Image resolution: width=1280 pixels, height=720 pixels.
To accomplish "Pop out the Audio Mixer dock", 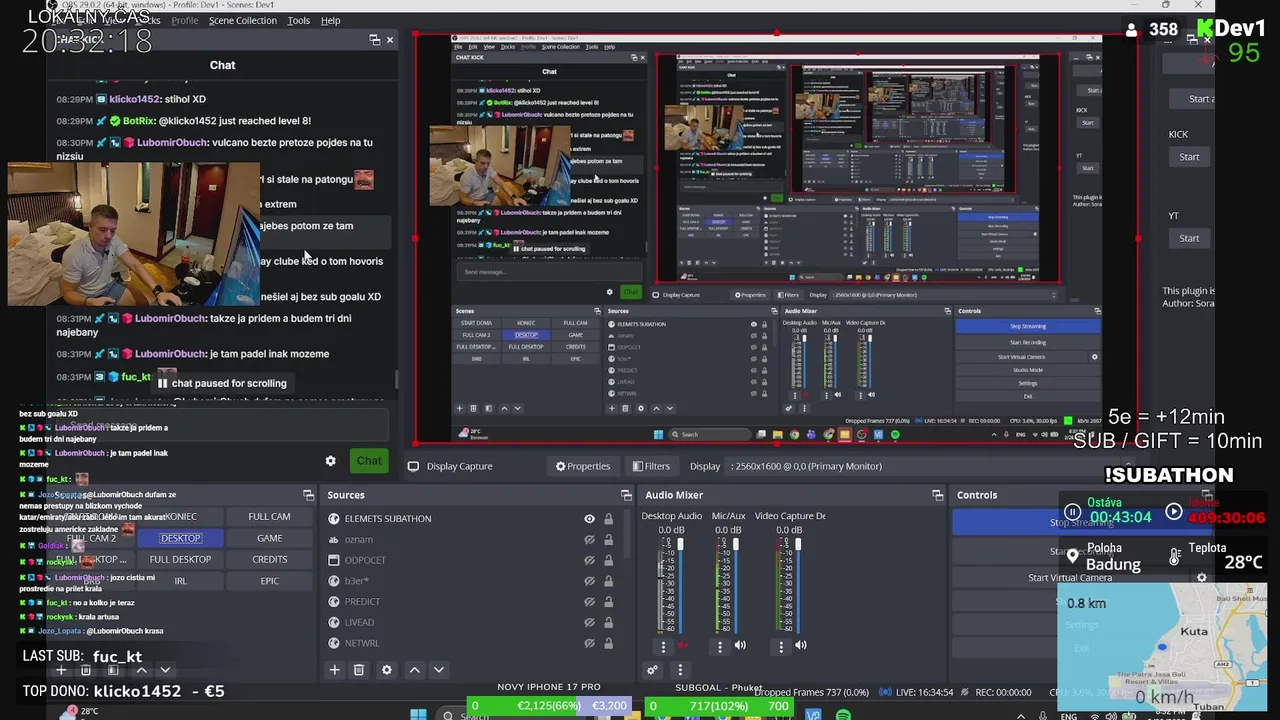I will pyautogui.click(x=937, y=495).
